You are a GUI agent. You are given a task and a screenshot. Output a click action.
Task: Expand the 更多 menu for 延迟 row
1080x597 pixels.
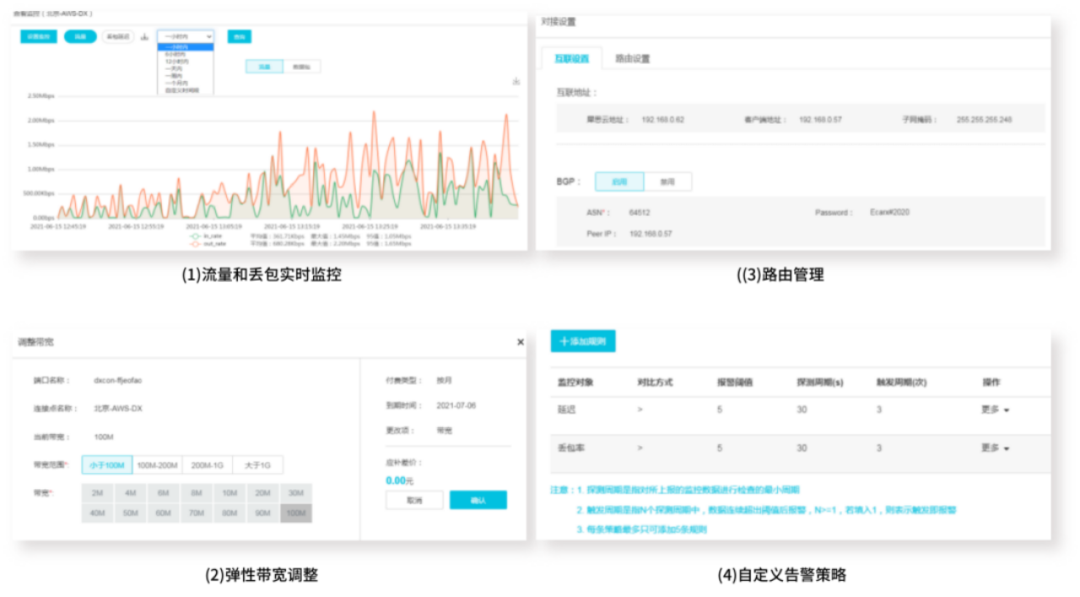click(x=995, y=410)
